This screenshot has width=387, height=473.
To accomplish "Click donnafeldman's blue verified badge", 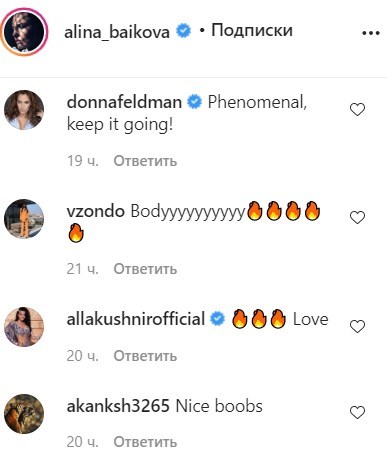I will (195, 102).
